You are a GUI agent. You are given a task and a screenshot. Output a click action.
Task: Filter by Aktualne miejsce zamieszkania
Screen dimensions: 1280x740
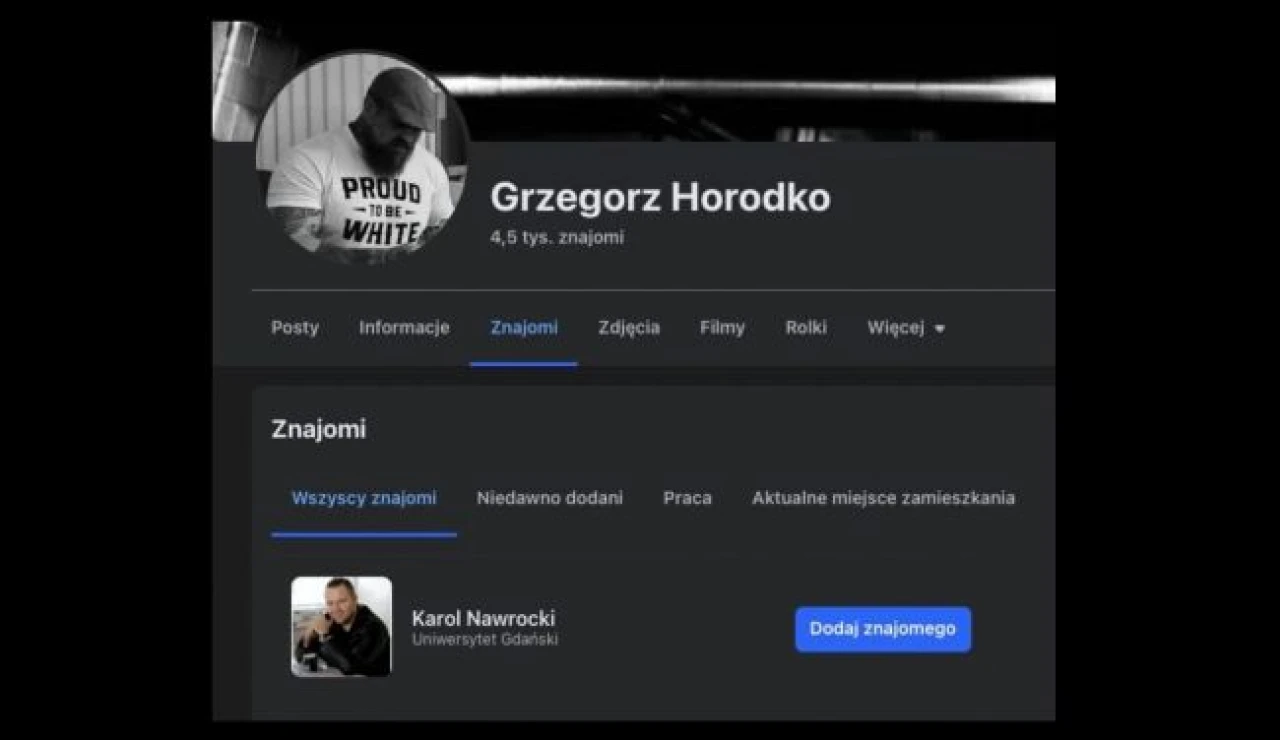(x=883, y=498)
